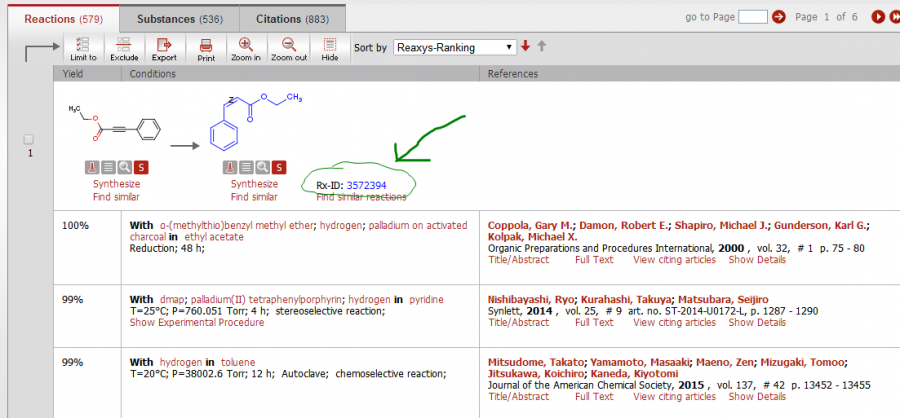
Task: Open Full Text for the Synlett 2014 reference
Action: 594,322
